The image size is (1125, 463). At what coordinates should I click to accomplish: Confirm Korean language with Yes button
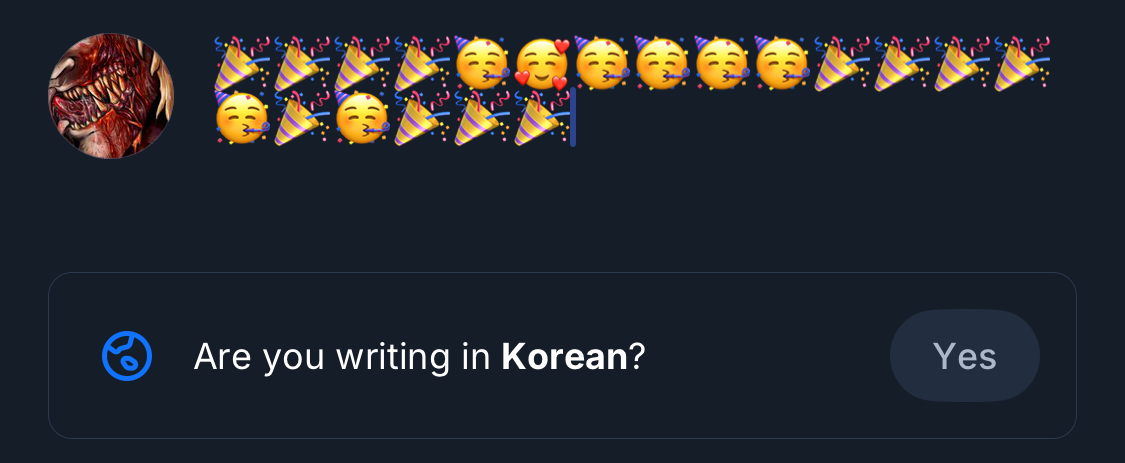964,356
